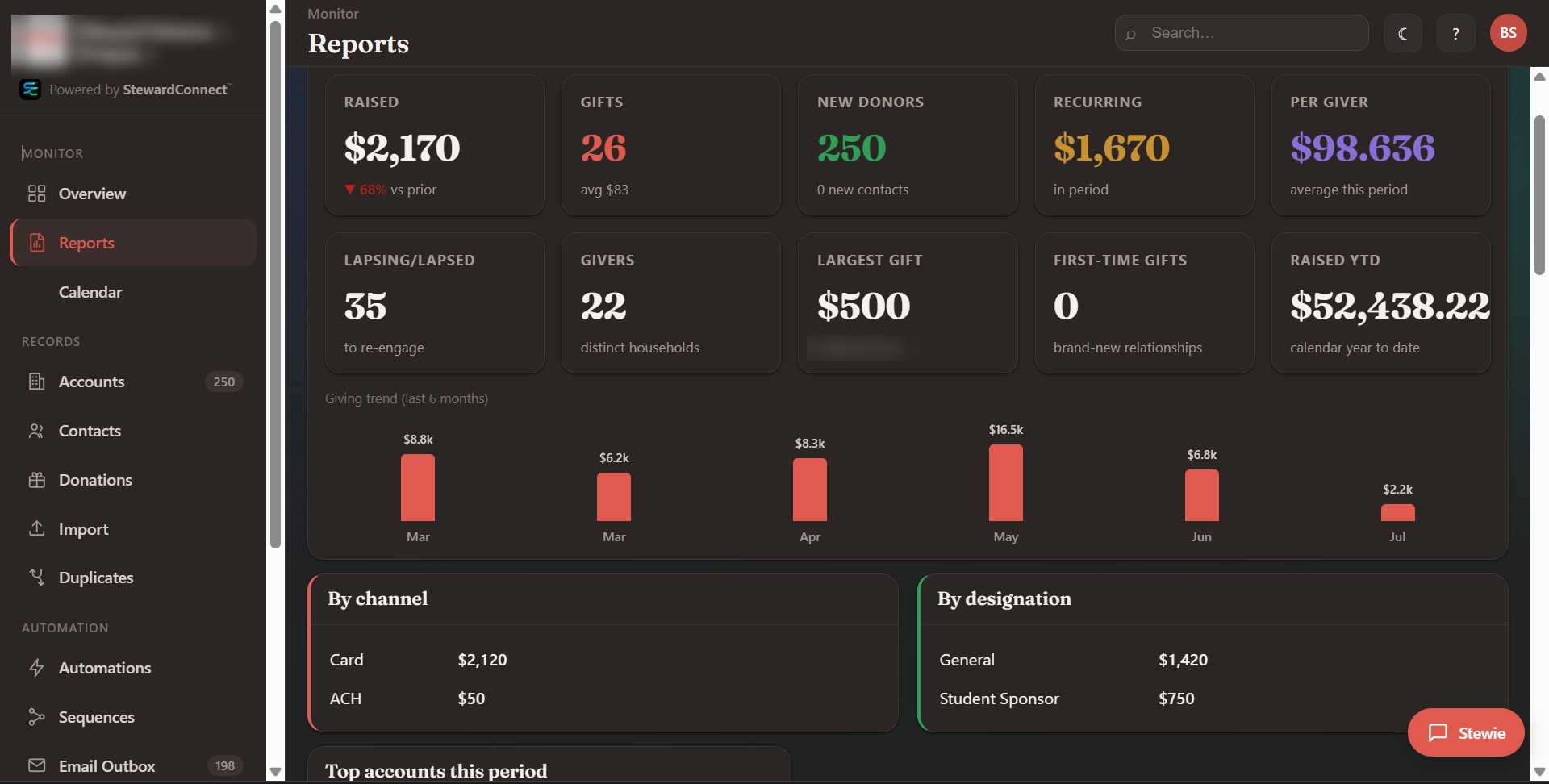The height and width of the screenshot is (784, 1549).
Task: Click the Donations gift icon
Action: (36, 480)
